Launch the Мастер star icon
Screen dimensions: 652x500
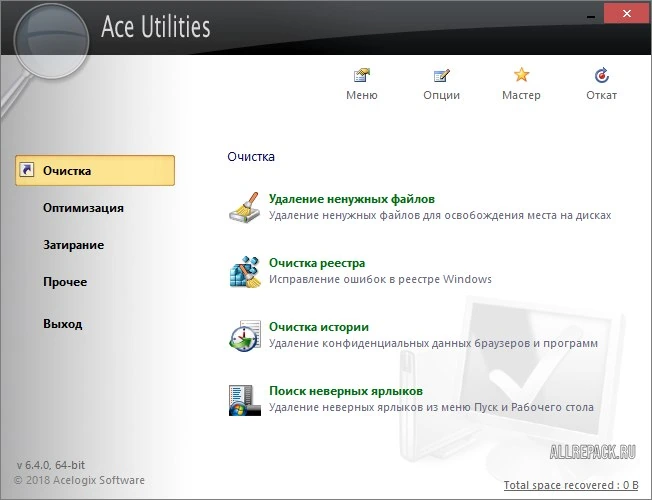pos(521,75)
